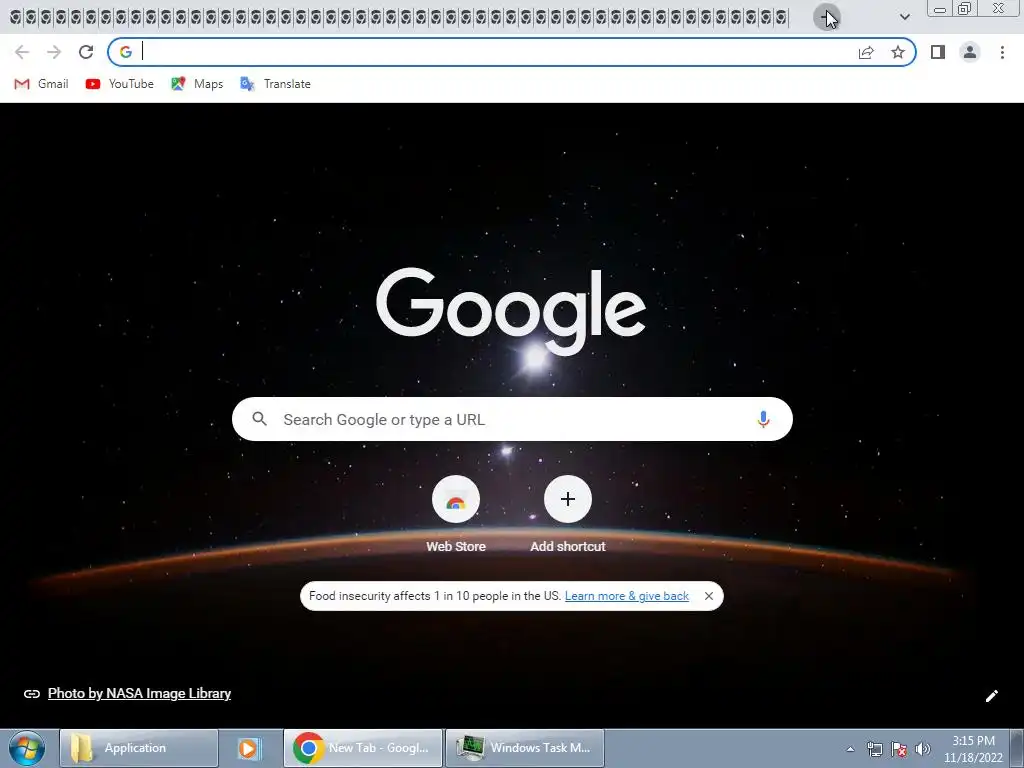Open the Chrome profile avatar menu
1024x768 pixels.
click(x=970, y=52)
